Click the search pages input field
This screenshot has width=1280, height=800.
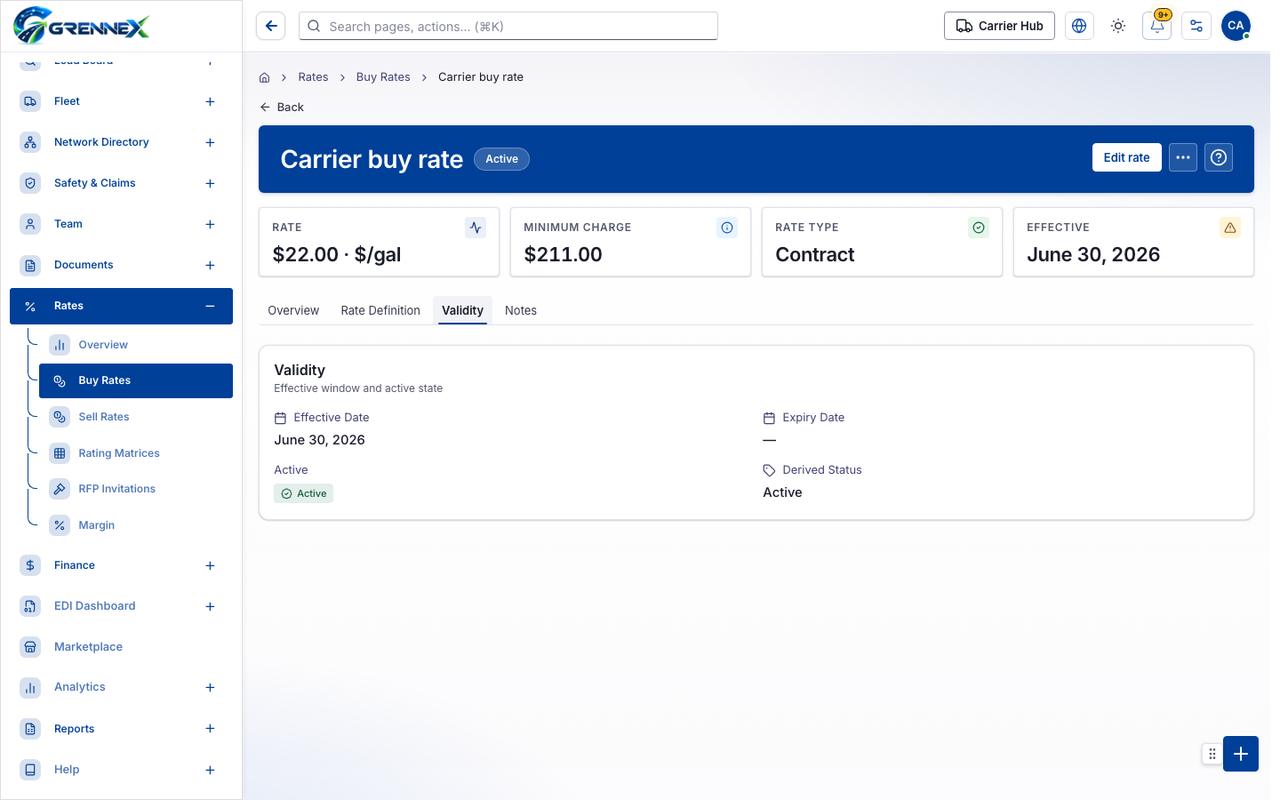pyautogui.click(x=508, y=26)
